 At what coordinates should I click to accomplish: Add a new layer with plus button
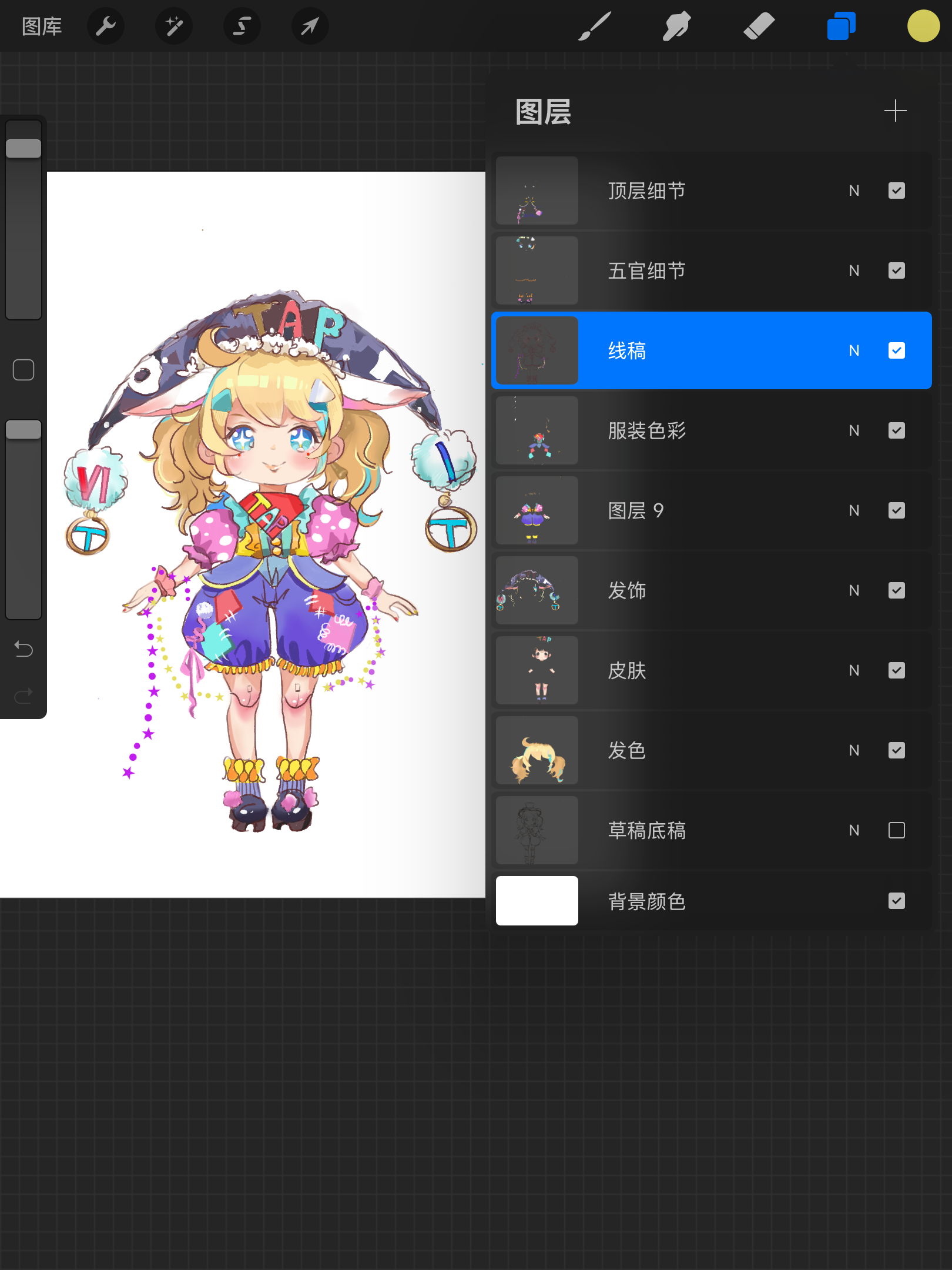895,111
